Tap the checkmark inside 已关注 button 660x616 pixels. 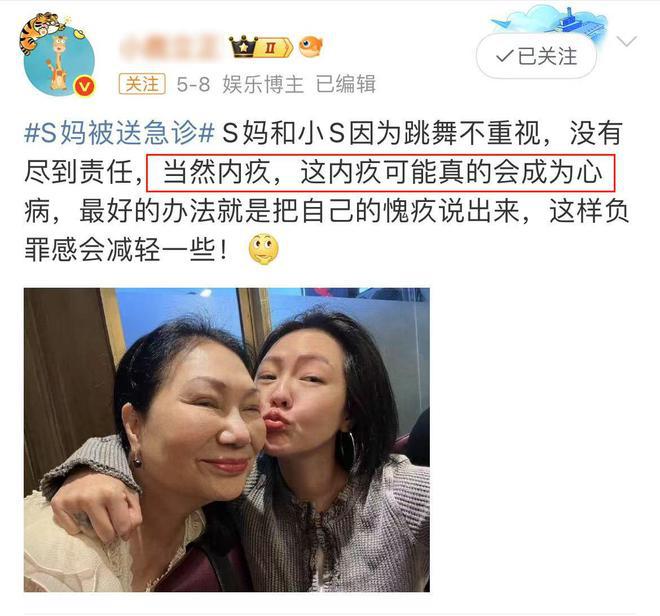(x=504, y=56)
